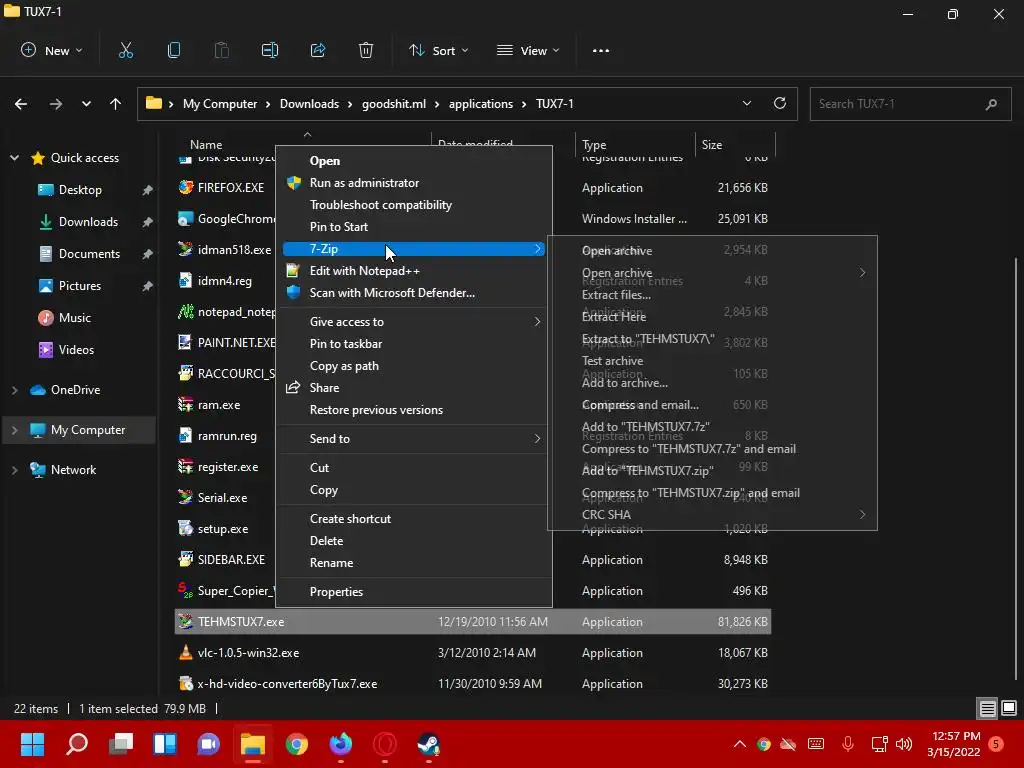Open Chat app on taskbar

209,744
